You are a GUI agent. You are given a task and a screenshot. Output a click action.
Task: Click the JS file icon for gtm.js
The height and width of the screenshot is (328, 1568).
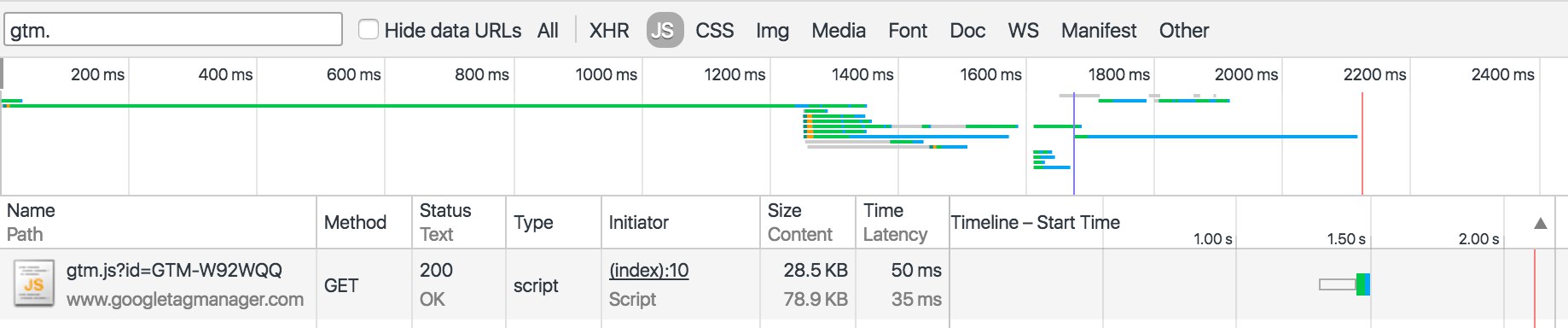click(x=34, y=284)
